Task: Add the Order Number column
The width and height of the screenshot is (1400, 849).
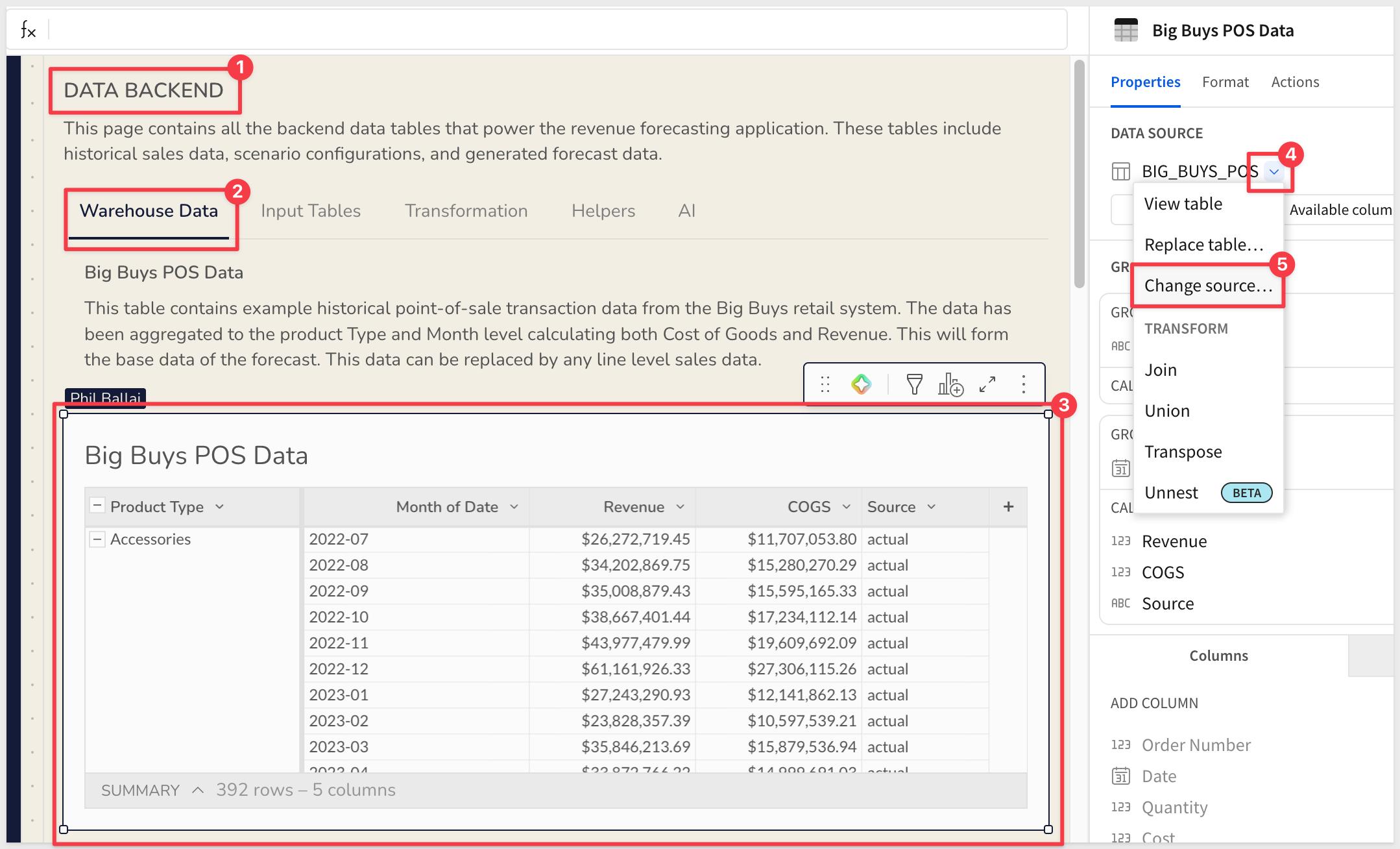Action: (1196, 745)
